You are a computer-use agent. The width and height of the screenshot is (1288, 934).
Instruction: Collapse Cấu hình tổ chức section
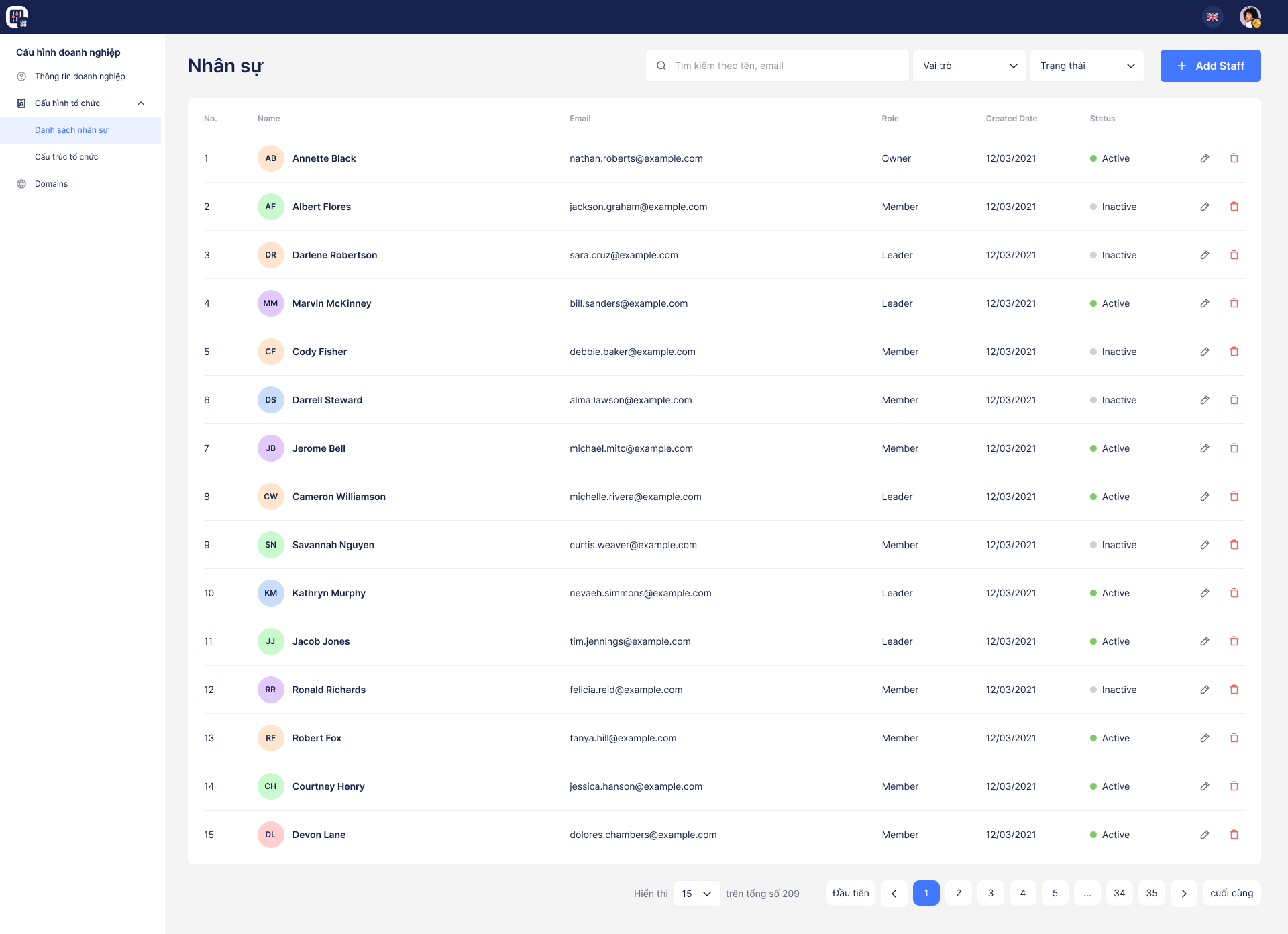pyautogui.click(x=141, y=103)
